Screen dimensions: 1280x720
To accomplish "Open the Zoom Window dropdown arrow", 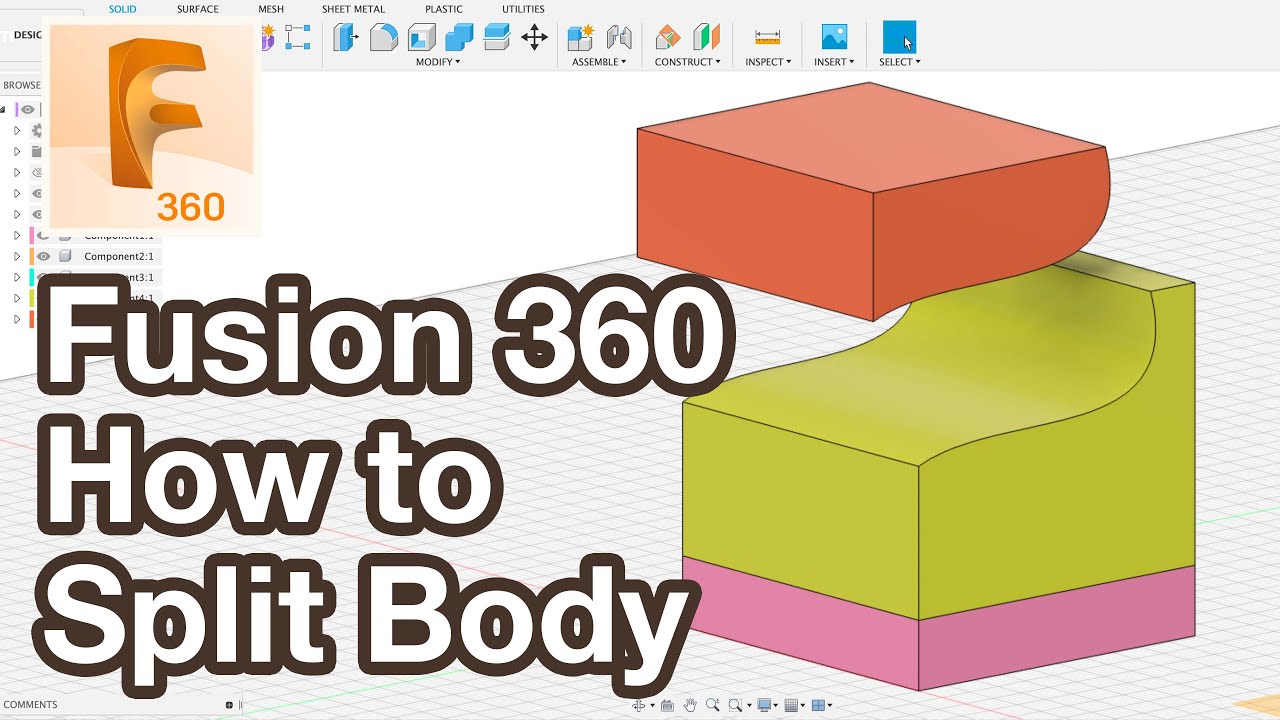I will tap(747, 706).
